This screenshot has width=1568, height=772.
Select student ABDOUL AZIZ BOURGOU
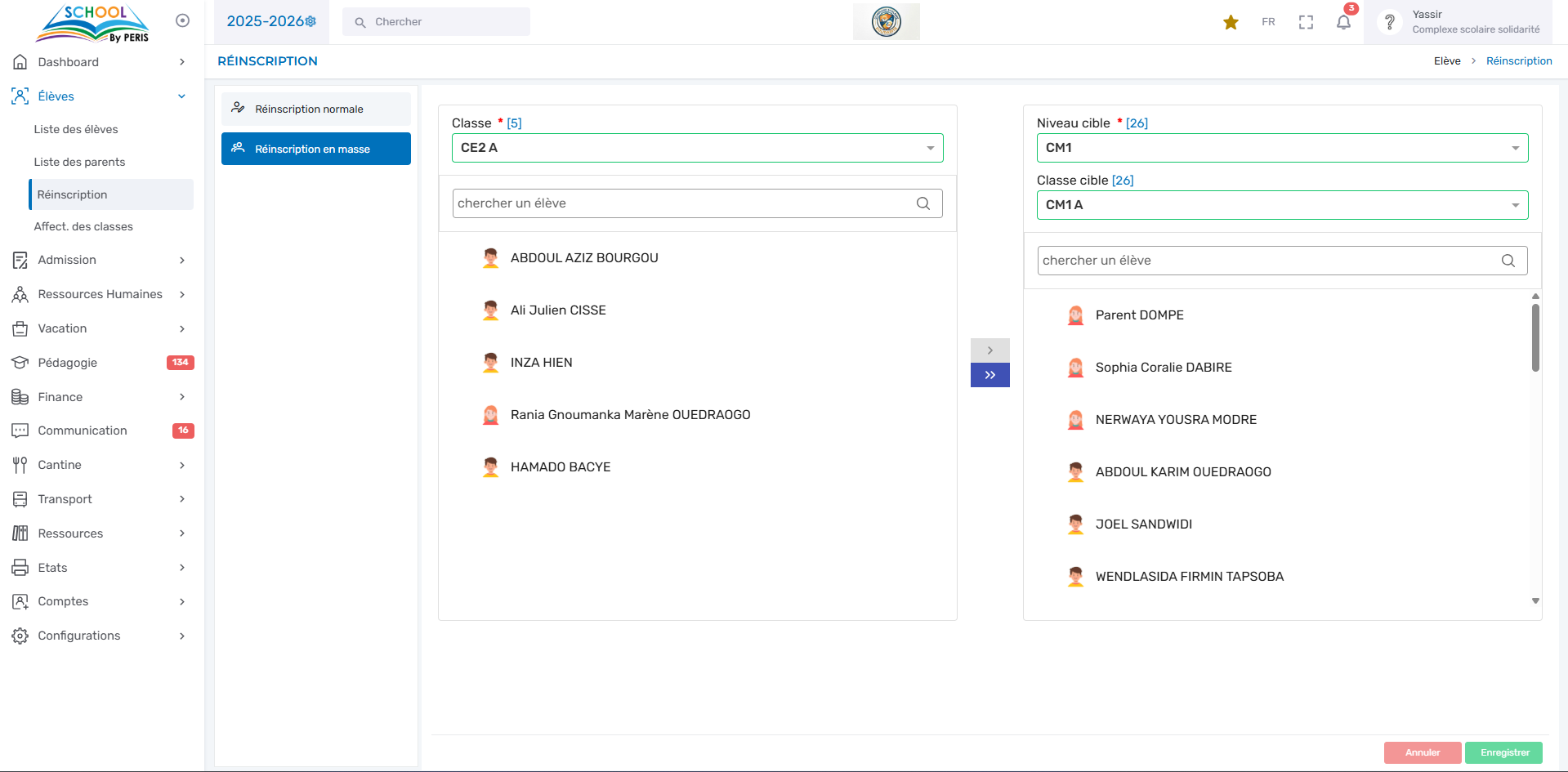pyautogui.click(x=583, y=258)
